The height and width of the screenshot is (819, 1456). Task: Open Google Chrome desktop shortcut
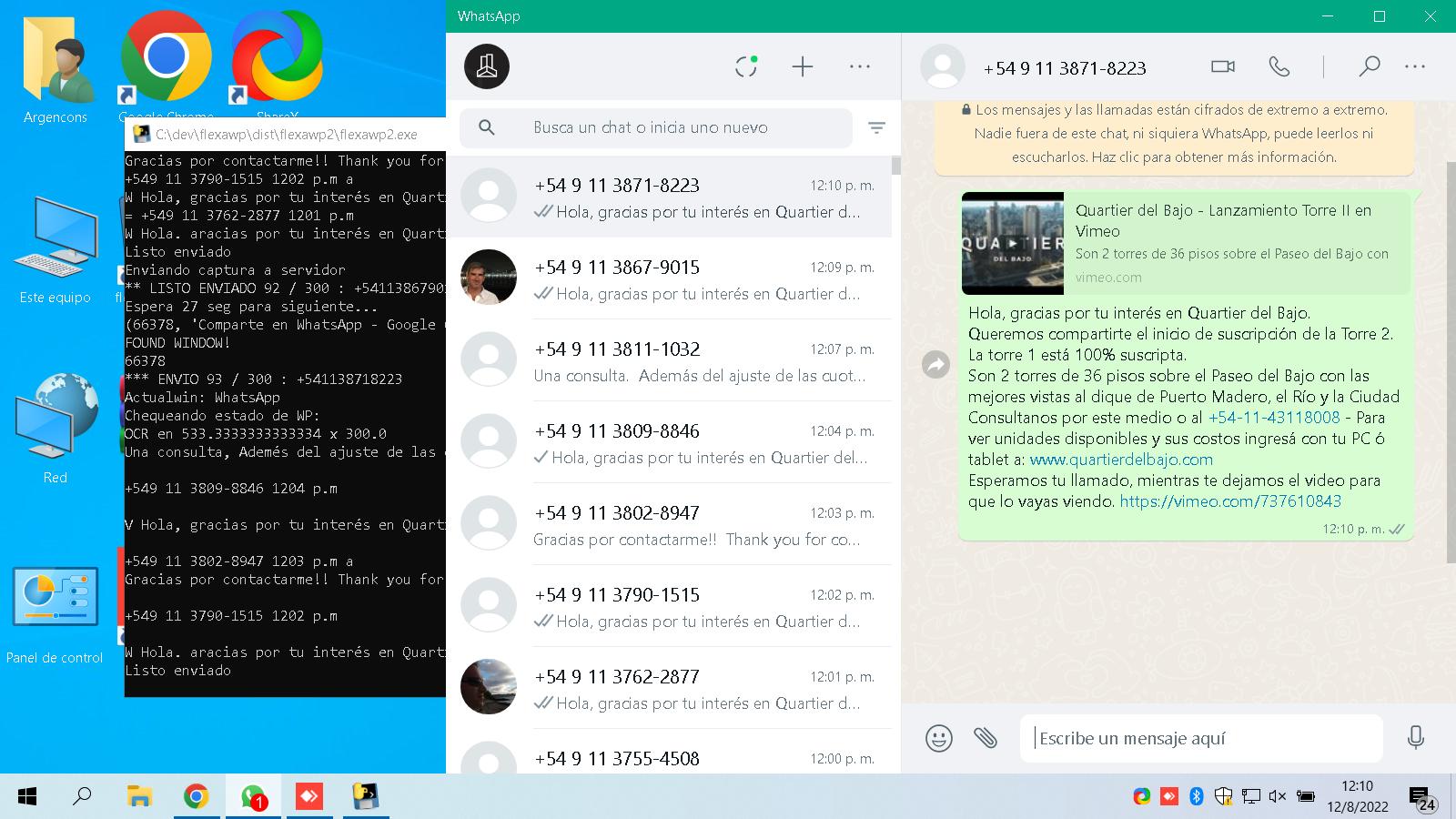coord(167,66)
